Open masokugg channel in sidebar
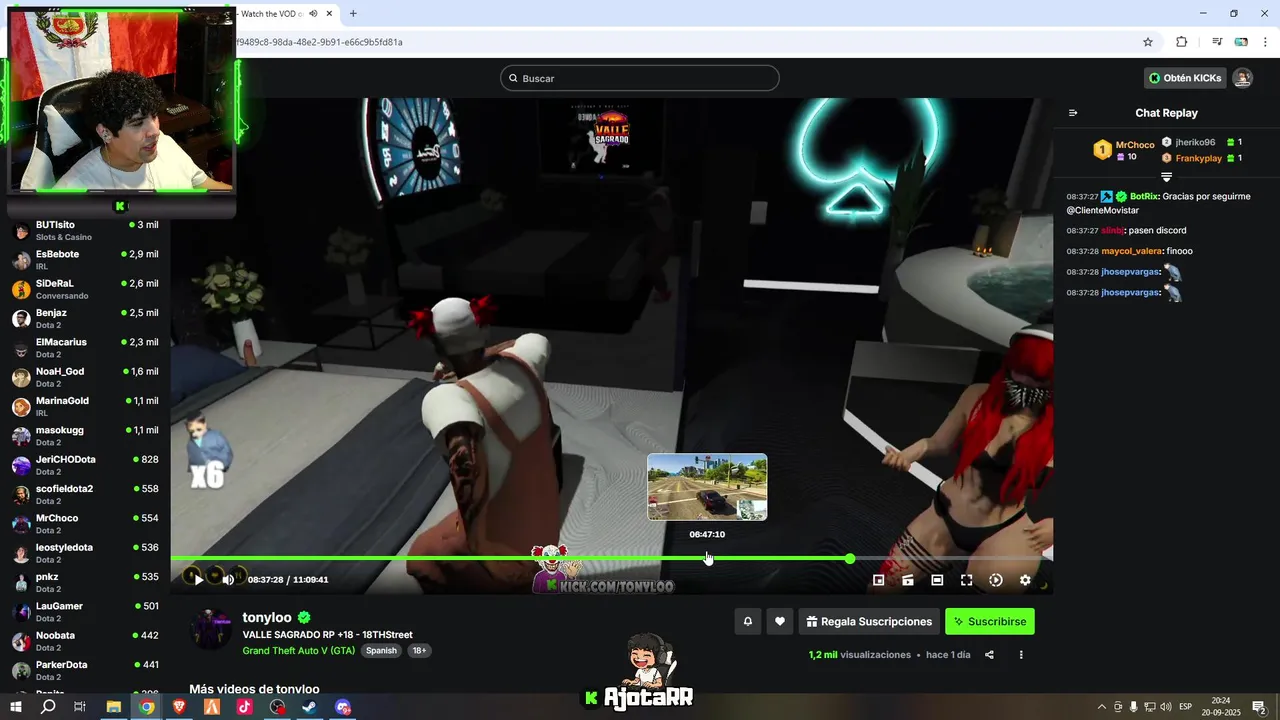Screen dimensions: 1280x720 tap(85, 436)
